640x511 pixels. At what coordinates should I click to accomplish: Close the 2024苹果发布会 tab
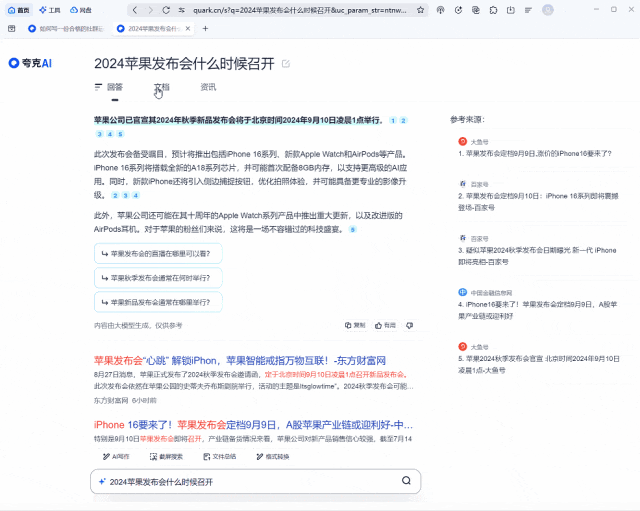tap(188, 28)
